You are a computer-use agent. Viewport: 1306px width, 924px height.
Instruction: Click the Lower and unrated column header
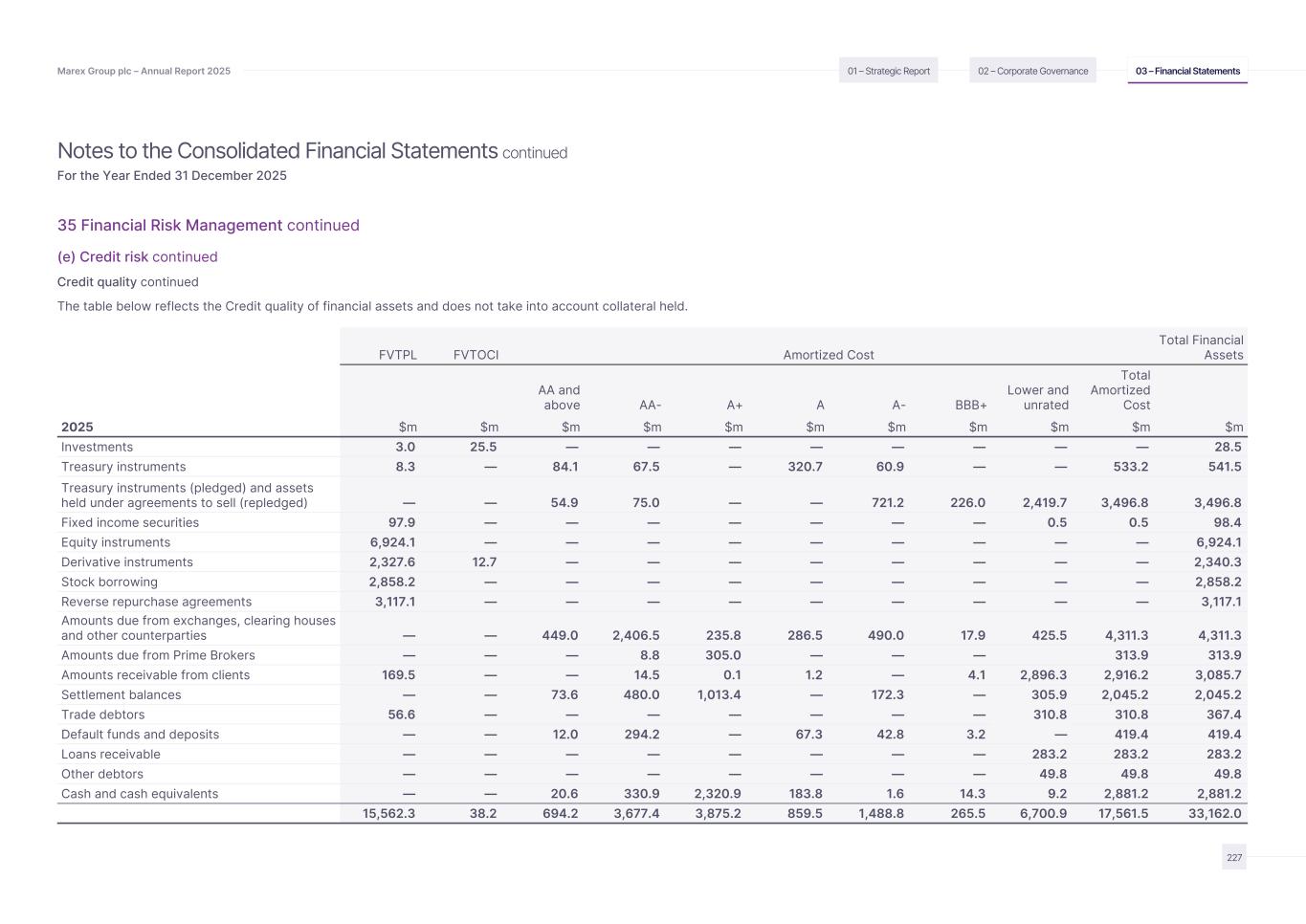(1037, 397)
